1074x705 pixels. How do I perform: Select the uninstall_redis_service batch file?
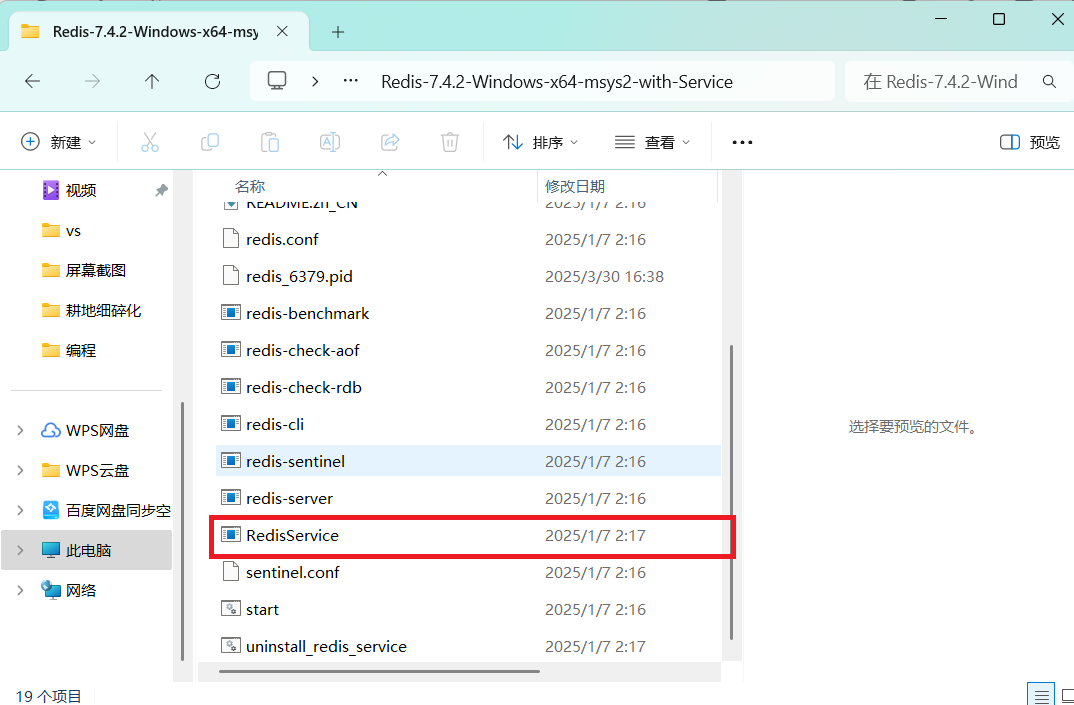click(x=469, y=646)
